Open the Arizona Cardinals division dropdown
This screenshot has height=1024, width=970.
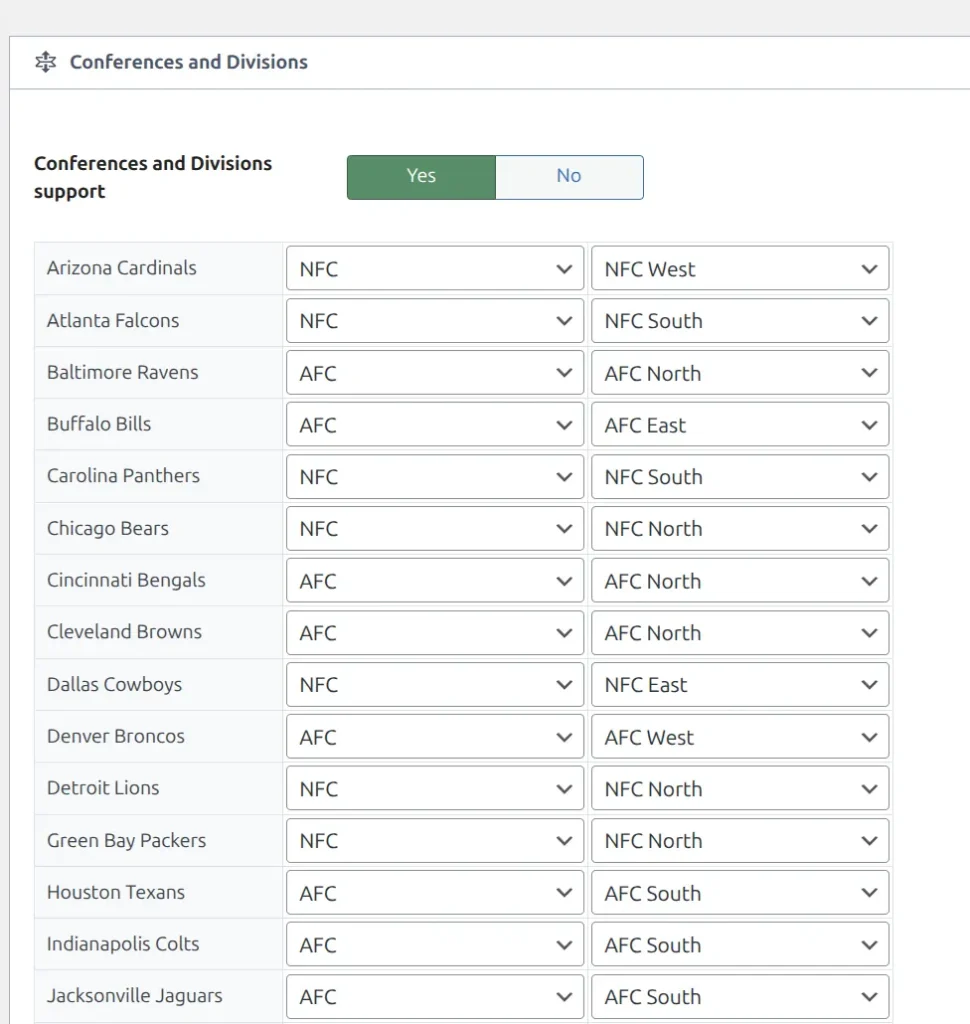point(739,268)
